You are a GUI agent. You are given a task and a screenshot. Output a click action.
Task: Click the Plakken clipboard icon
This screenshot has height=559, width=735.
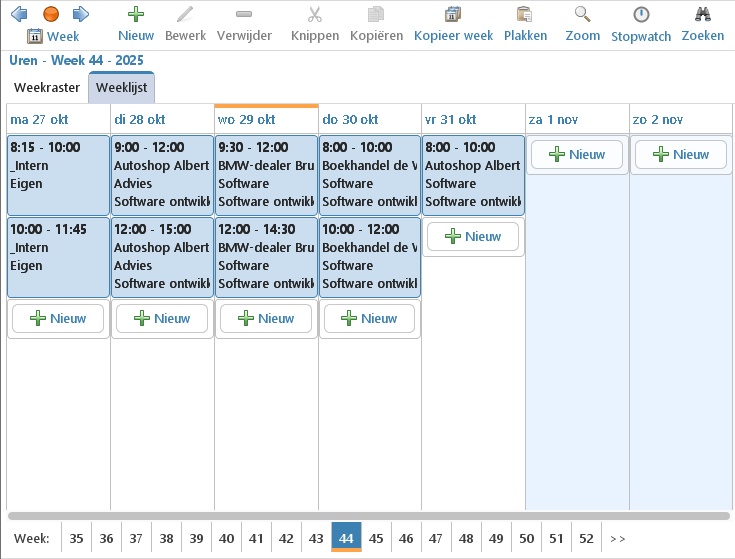click(x=525, y=23)
